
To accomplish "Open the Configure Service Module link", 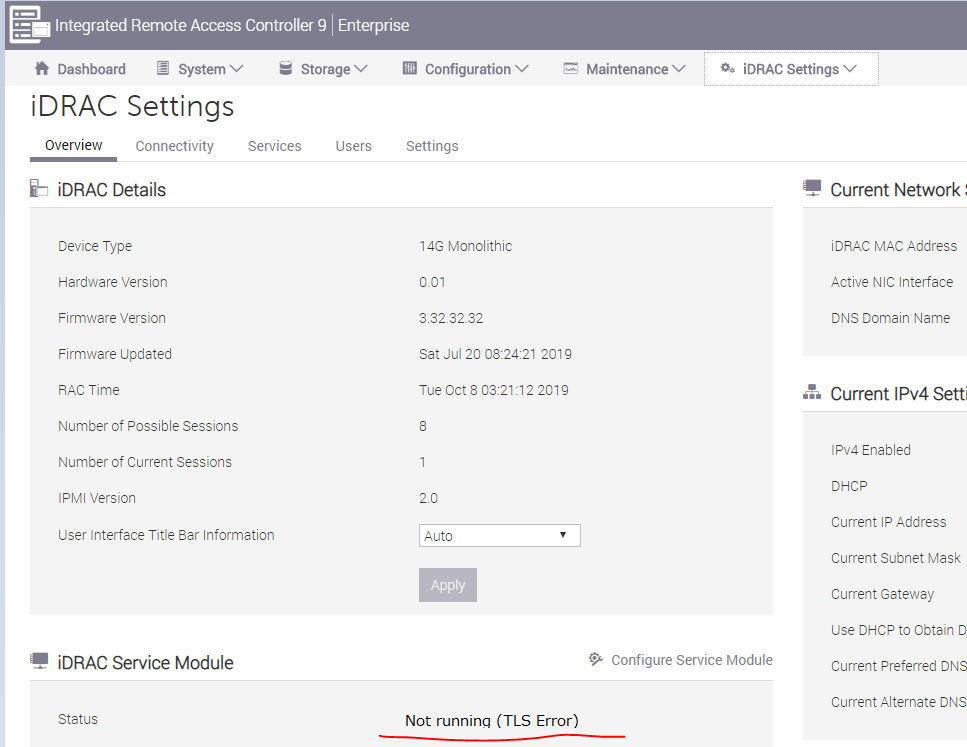I will tap(692, 659).
